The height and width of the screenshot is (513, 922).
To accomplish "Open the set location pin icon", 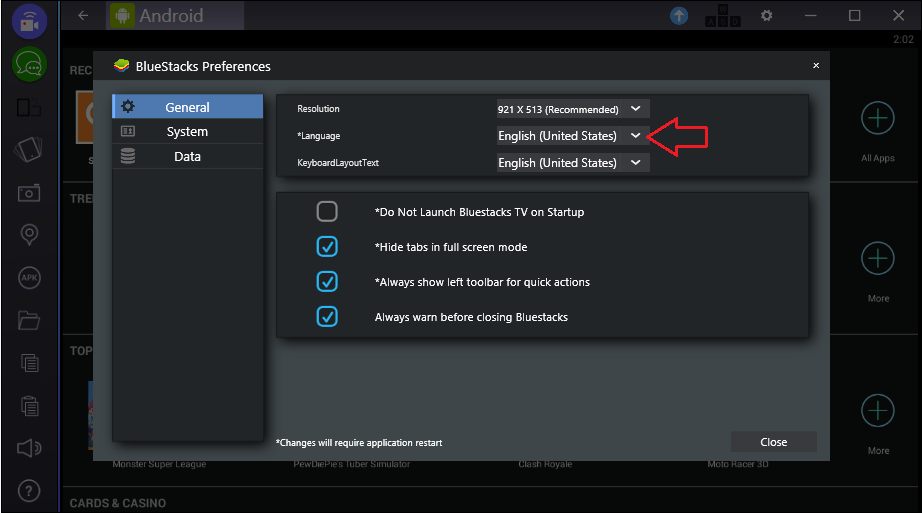I will pos(29,235).
